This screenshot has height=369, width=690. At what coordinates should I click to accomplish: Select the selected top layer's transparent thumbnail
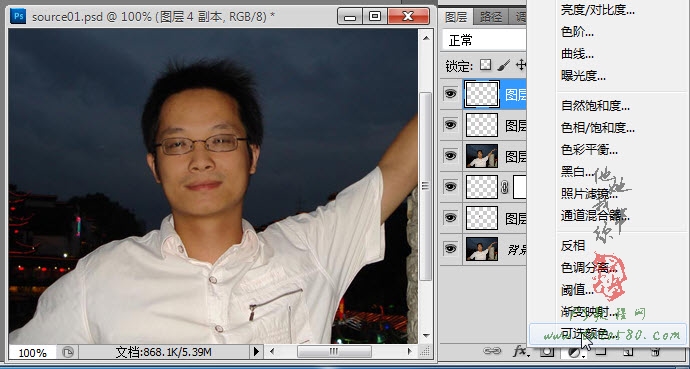point(482,94)
